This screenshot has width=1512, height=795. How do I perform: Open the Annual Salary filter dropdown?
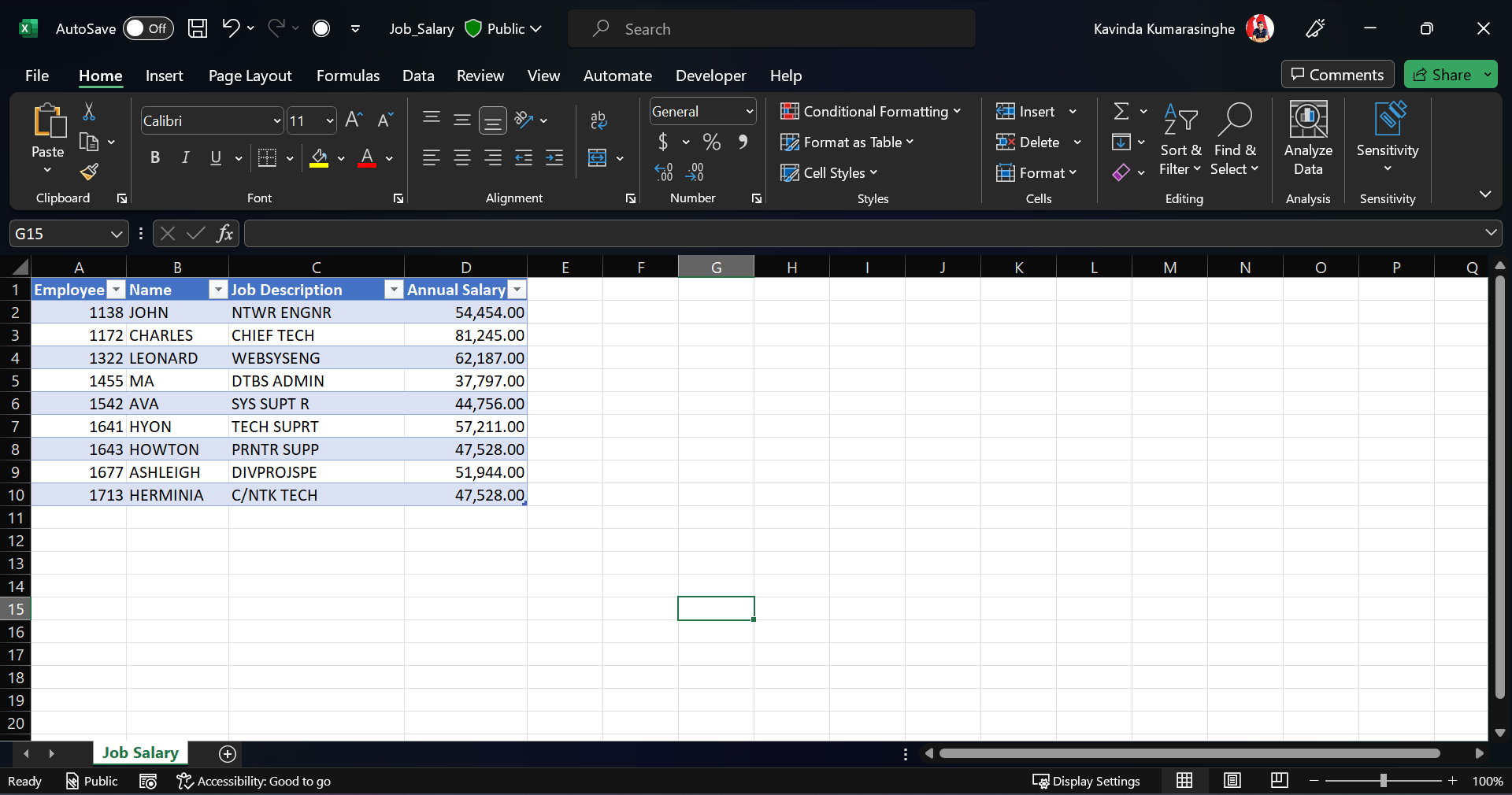click(x=517, y=290)
